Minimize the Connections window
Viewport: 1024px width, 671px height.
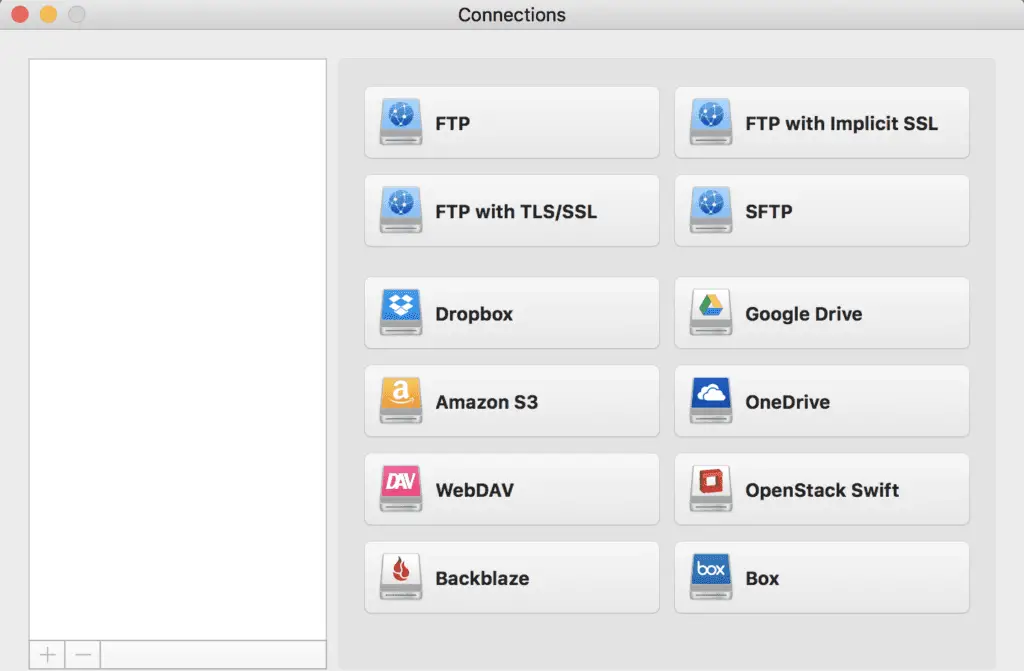pos(48,14)
